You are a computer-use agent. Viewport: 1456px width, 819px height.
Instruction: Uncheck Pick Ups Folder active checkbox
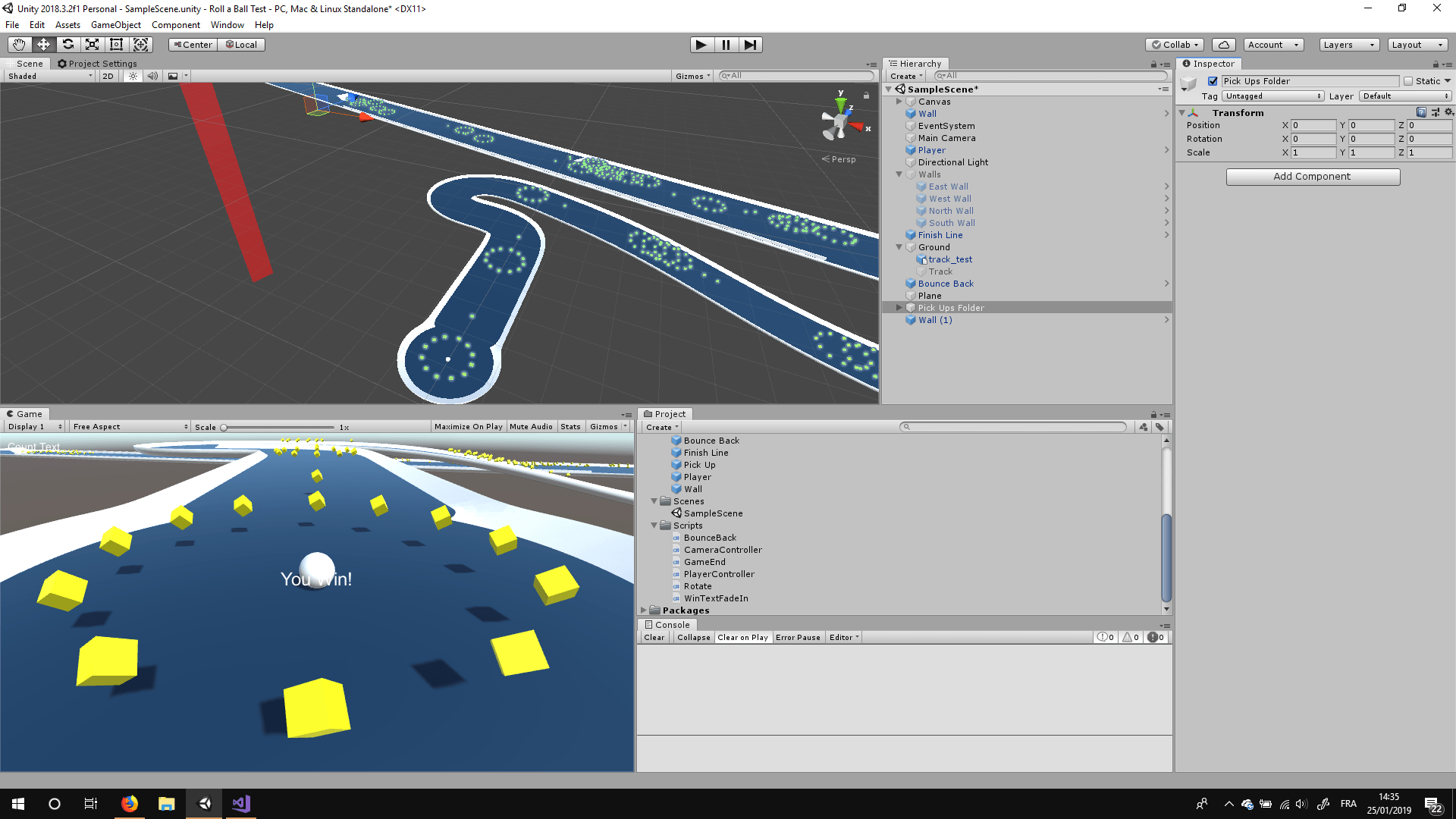click(1213, 81)
